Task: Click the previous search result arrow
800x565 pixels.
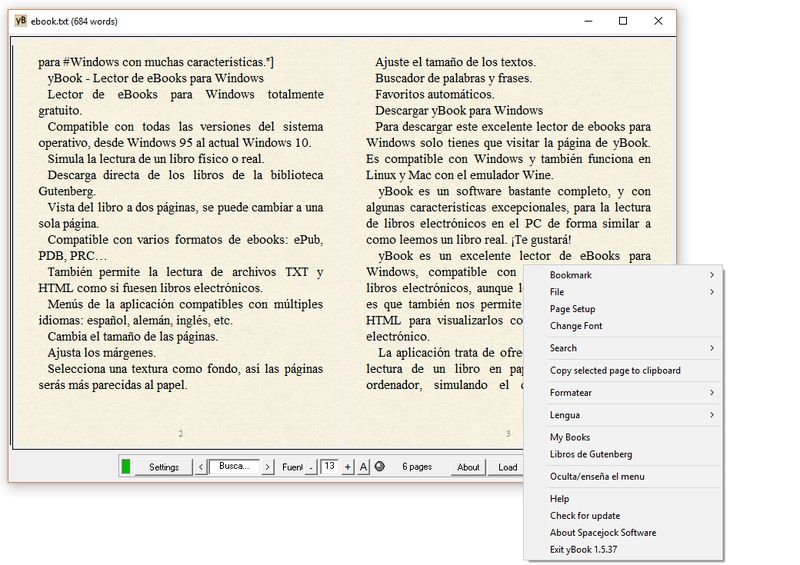Action: tap(201, 467)
